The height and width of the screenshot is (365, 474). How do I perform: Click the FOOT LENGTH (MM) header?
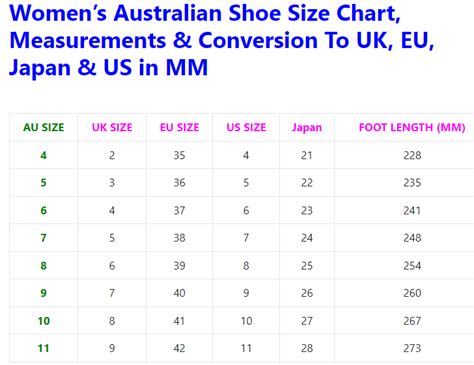pos(412,127)
